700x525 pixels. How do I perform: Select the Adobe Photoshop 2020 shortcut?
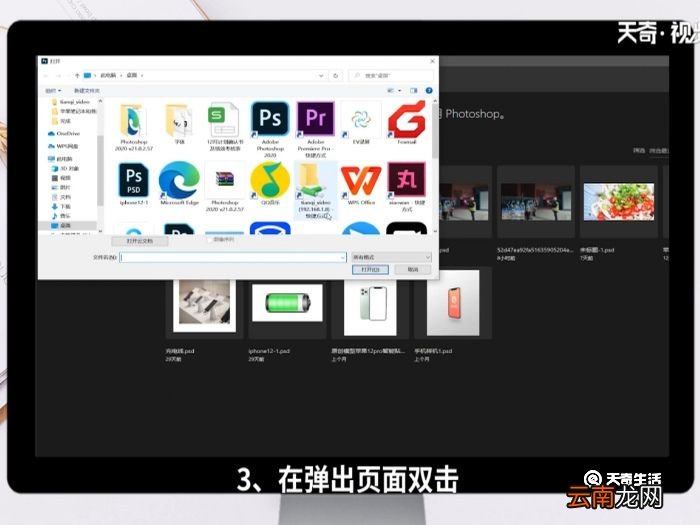click(270, 119)
